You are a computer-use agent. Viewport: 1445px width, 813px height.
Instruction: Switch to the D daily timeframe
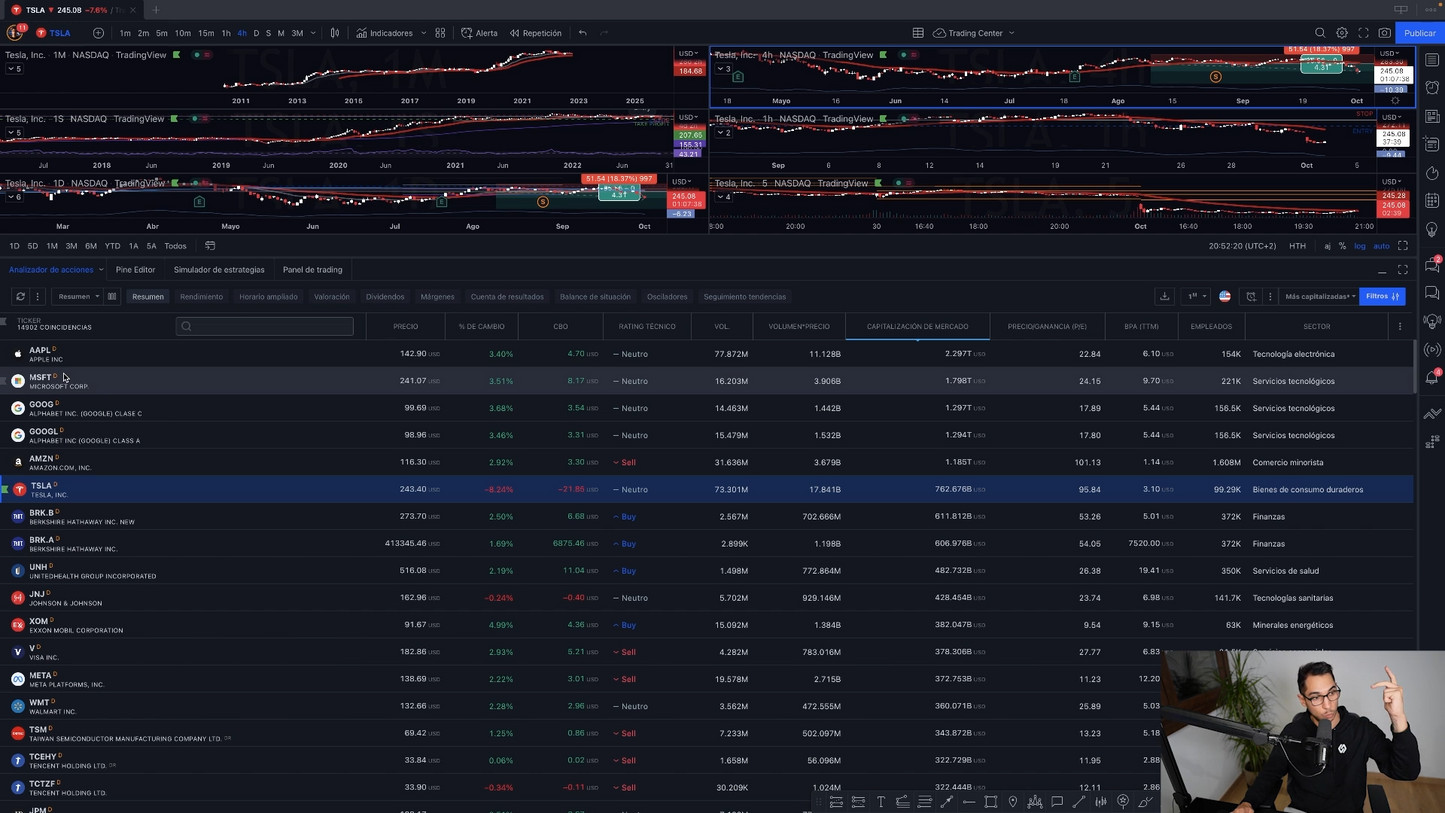click(x=256, y=33)
